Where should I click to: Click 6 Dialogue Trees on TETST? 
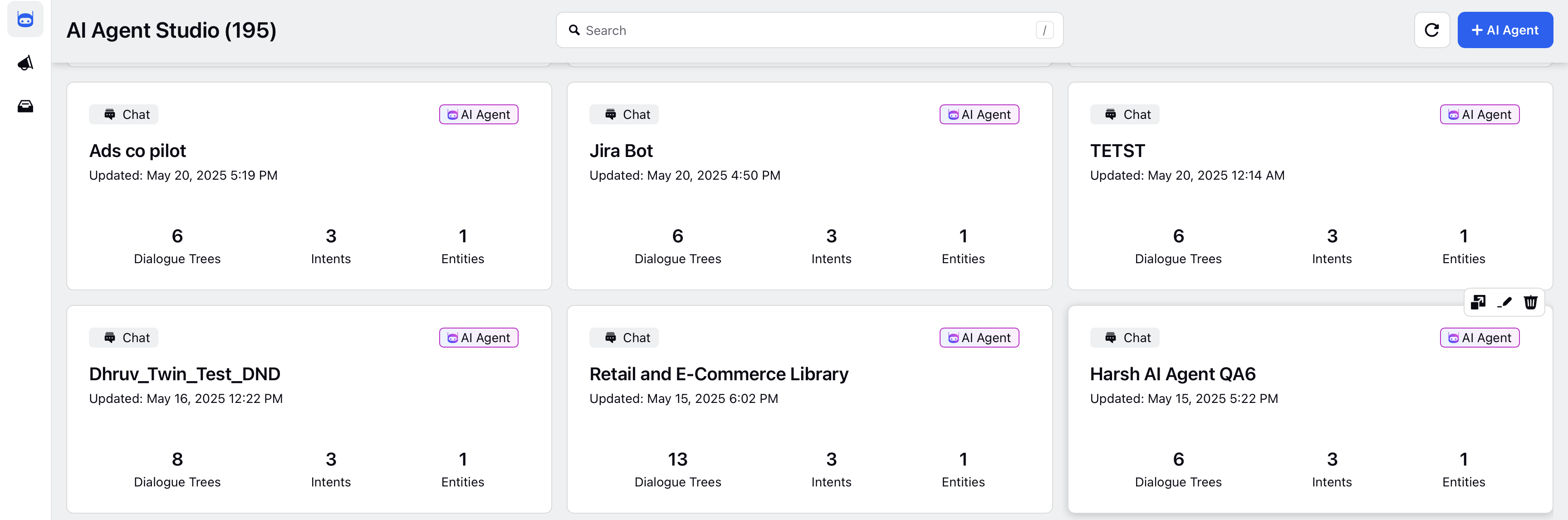tap(1178, 246)
